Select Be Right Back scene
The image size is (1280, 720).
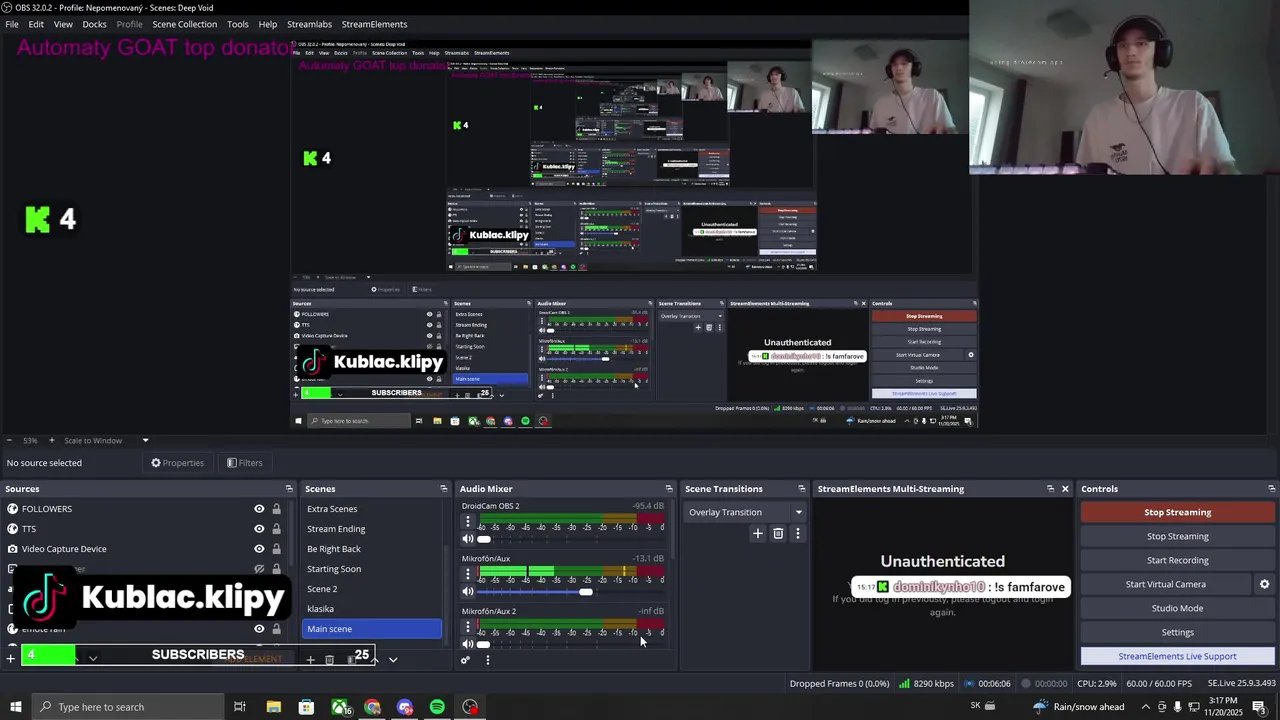(x=372, y=549)
